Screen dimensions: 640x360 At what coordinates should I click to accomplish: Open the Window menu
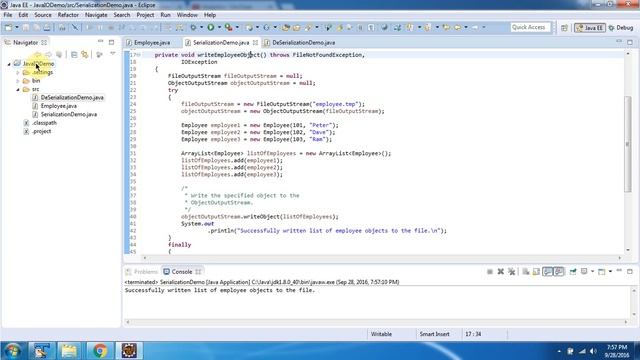187,15
